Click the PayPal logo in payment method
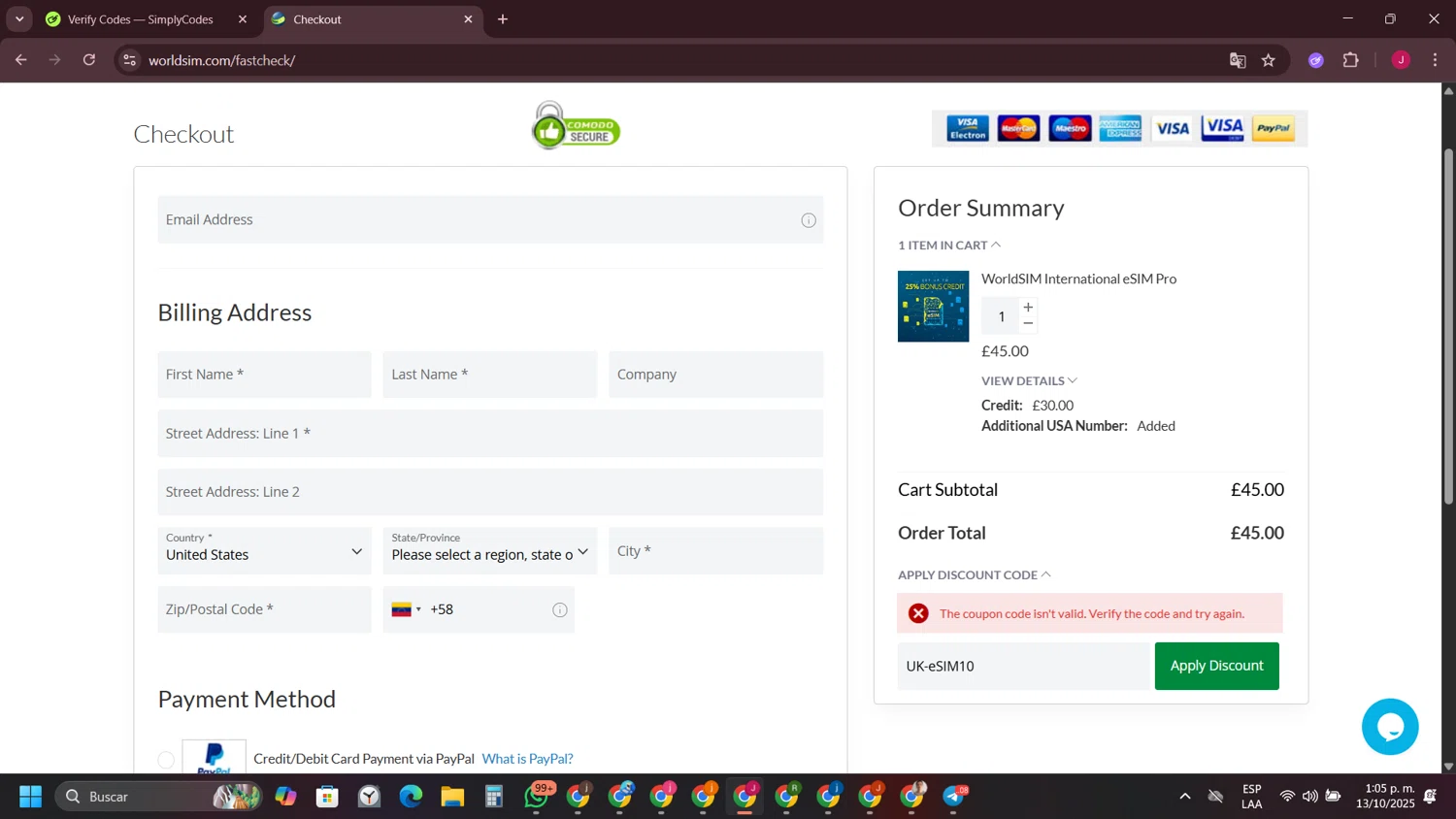 click(214, 757)
